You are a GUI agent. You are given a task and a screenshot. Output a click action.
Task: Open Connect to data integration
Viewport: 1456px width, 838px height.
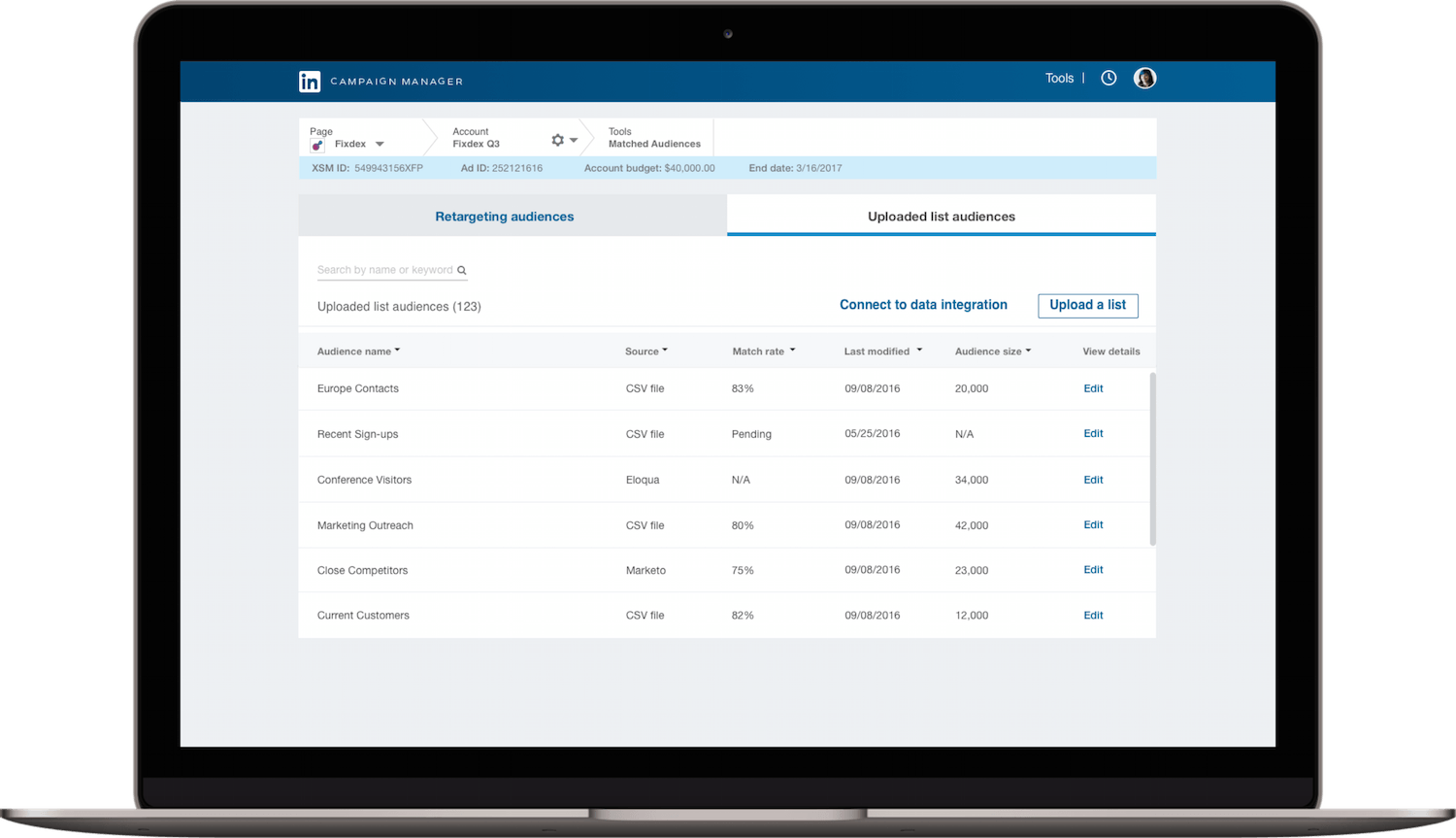coord(923,305)
